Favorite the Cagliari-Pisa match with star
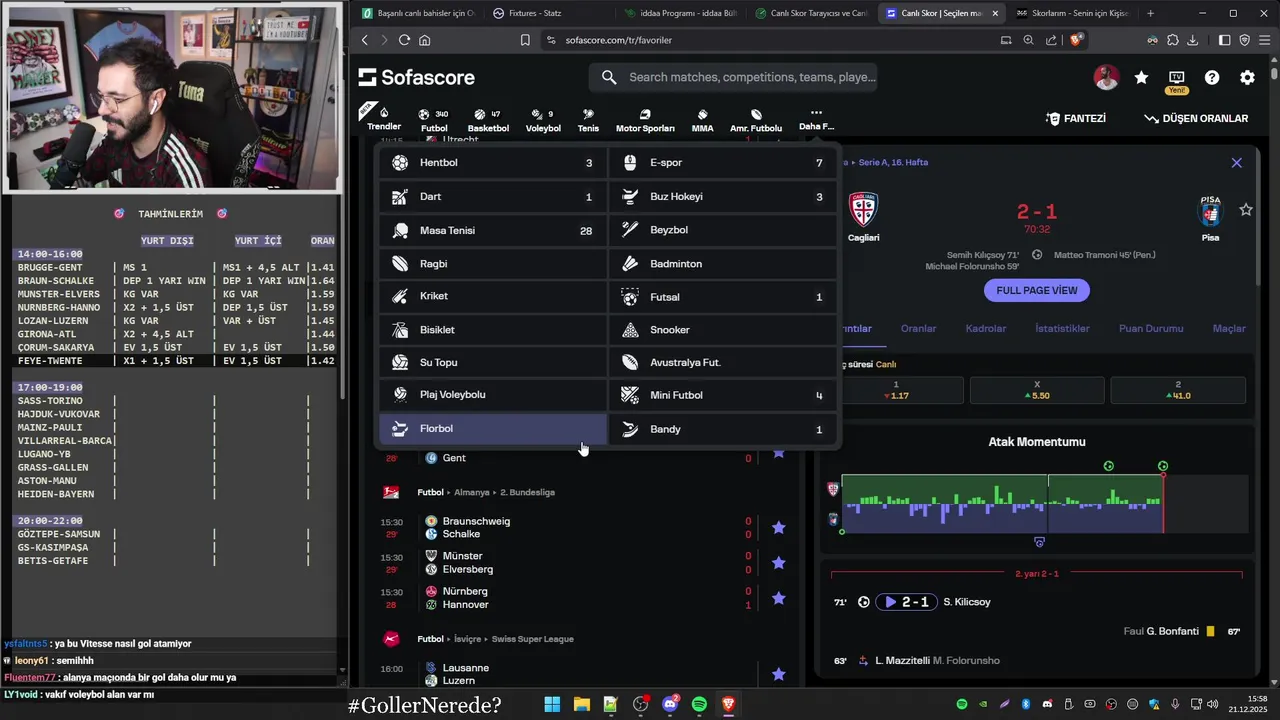 (x=1246, y=210)
